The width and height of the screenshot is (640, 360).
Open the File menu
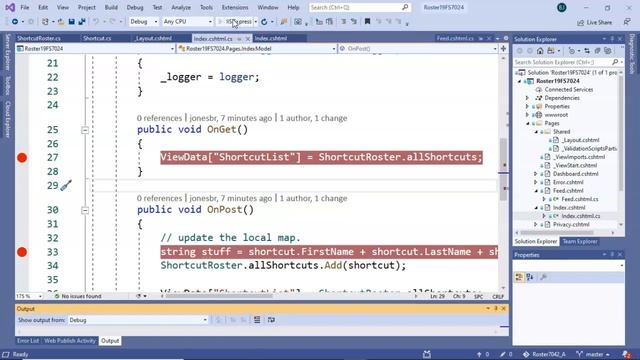(x=24, y=7)
